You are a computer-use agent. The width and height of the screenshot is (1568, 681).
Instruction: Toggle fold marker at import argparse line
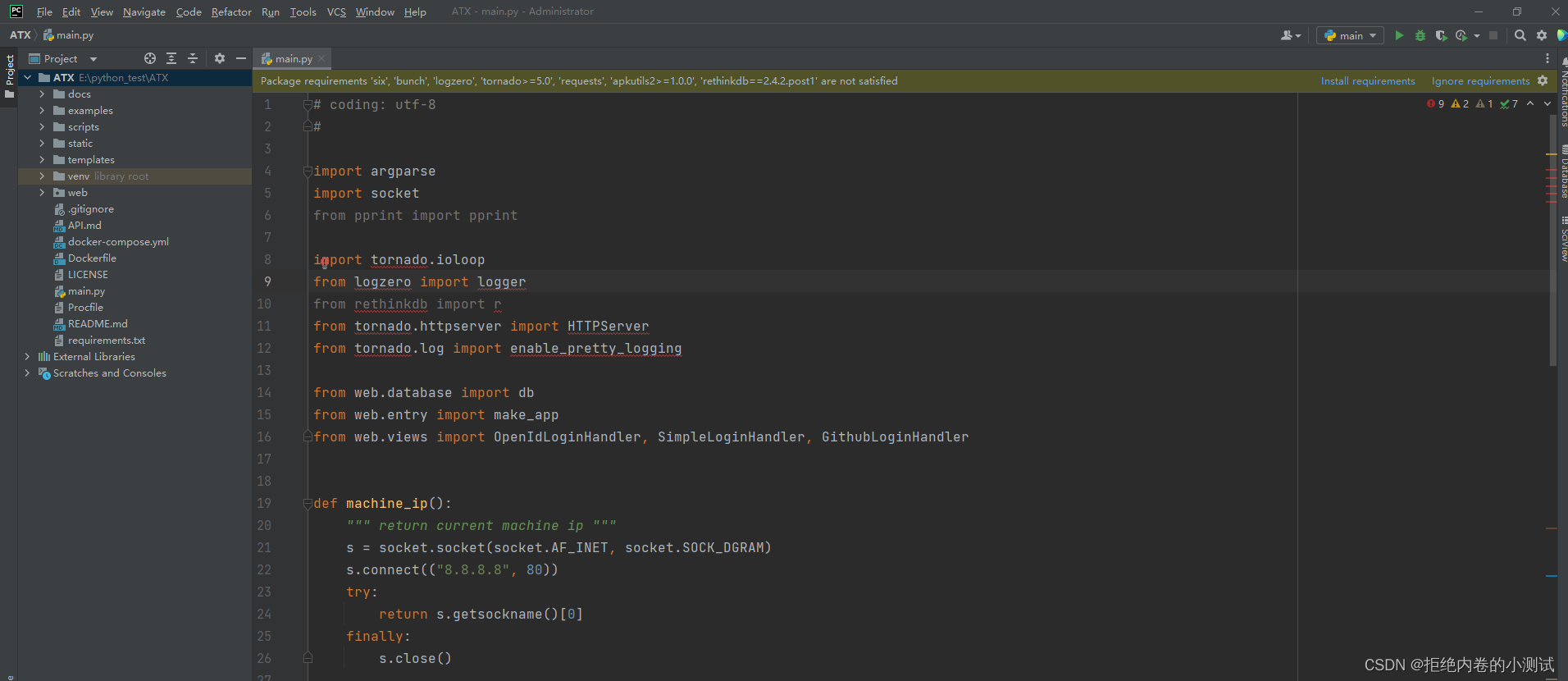tap(308, 171)
